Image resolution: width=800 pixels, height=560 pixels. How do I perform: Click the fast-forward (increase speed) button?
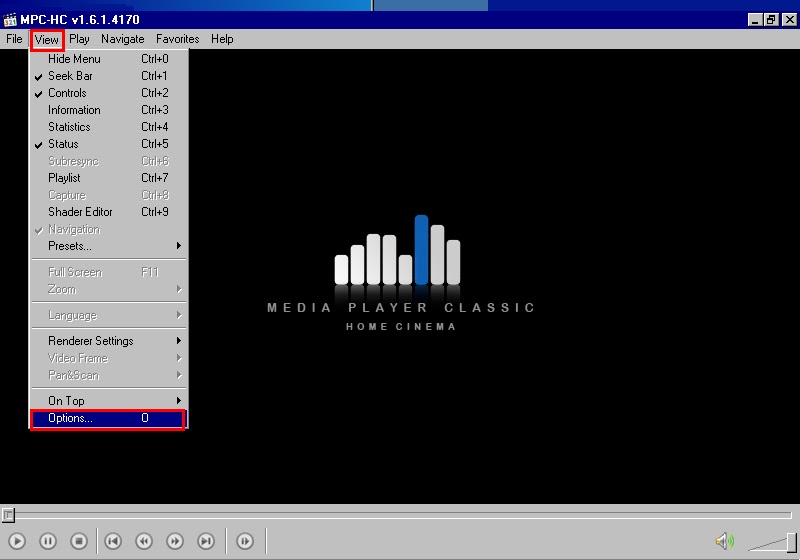[175, 541]
